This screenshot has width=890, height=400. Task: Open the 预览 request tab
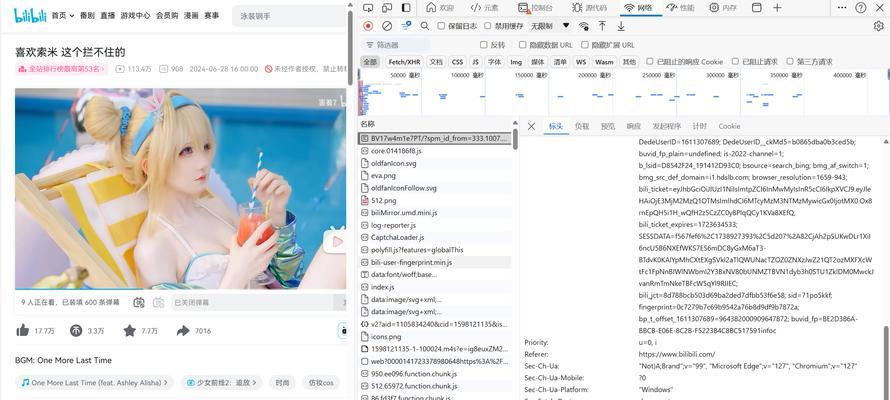[x=608, y=127]
